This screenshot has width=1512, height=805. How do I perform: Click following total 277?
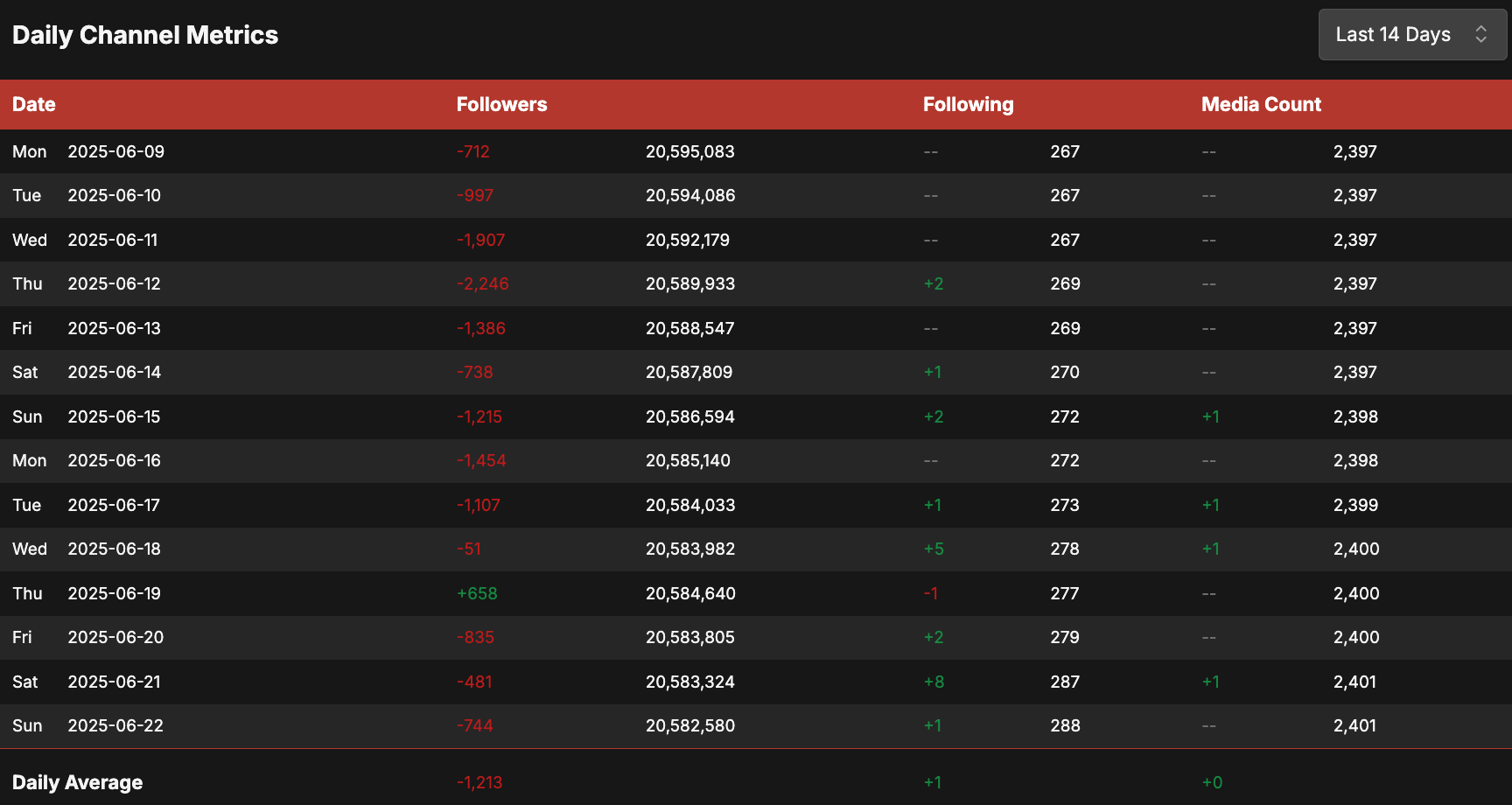coord(1065,594)
